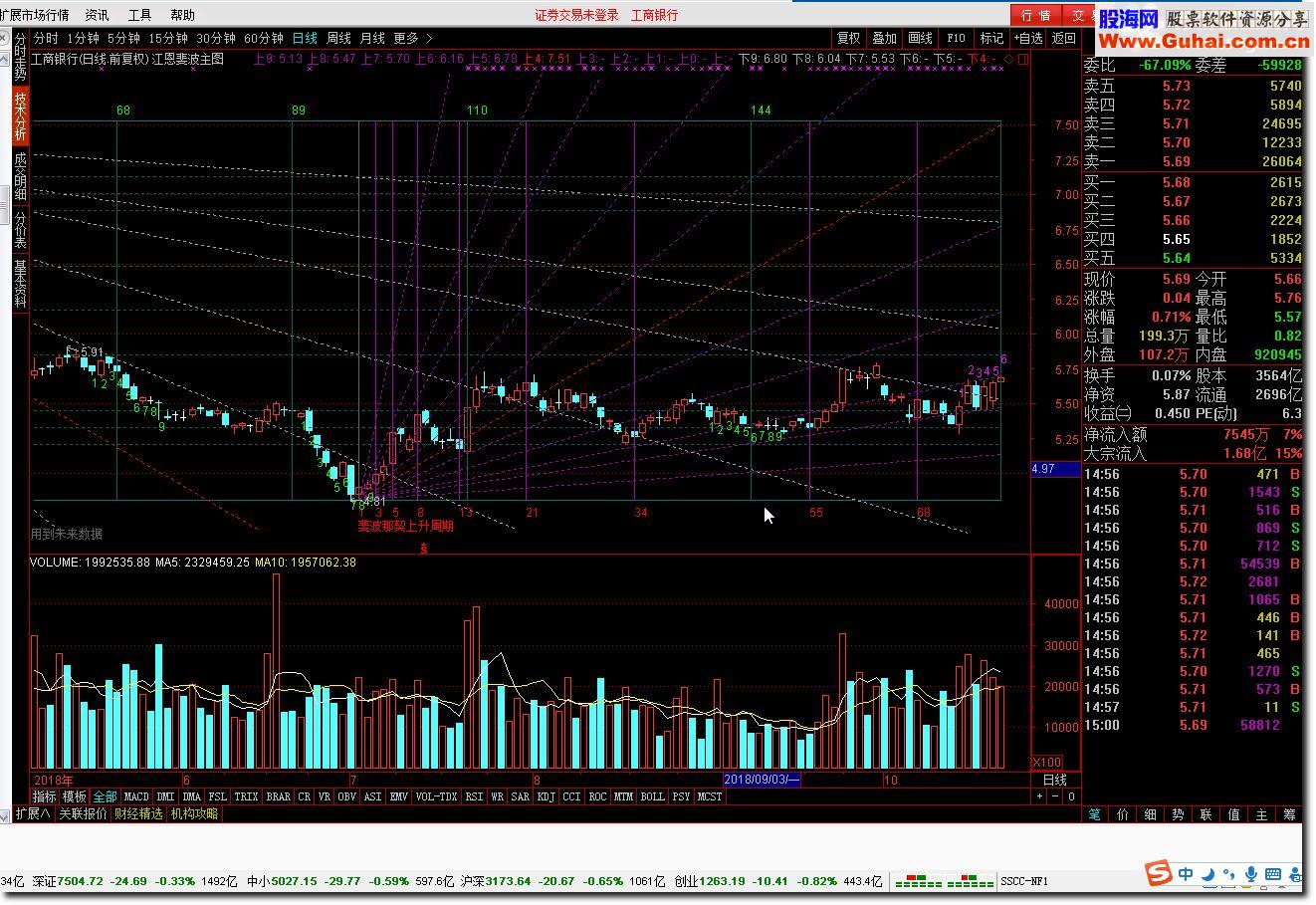Expand 更多 periods arrow
This screenshot has width=1316, height=905.
pyautogui.click(x=429, y=38)
